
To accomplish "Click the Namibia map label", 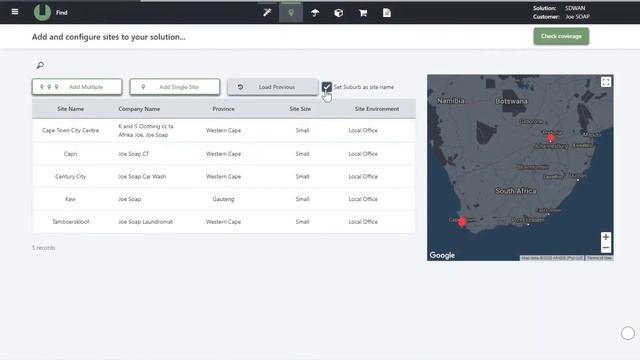I will coord(451,100).
